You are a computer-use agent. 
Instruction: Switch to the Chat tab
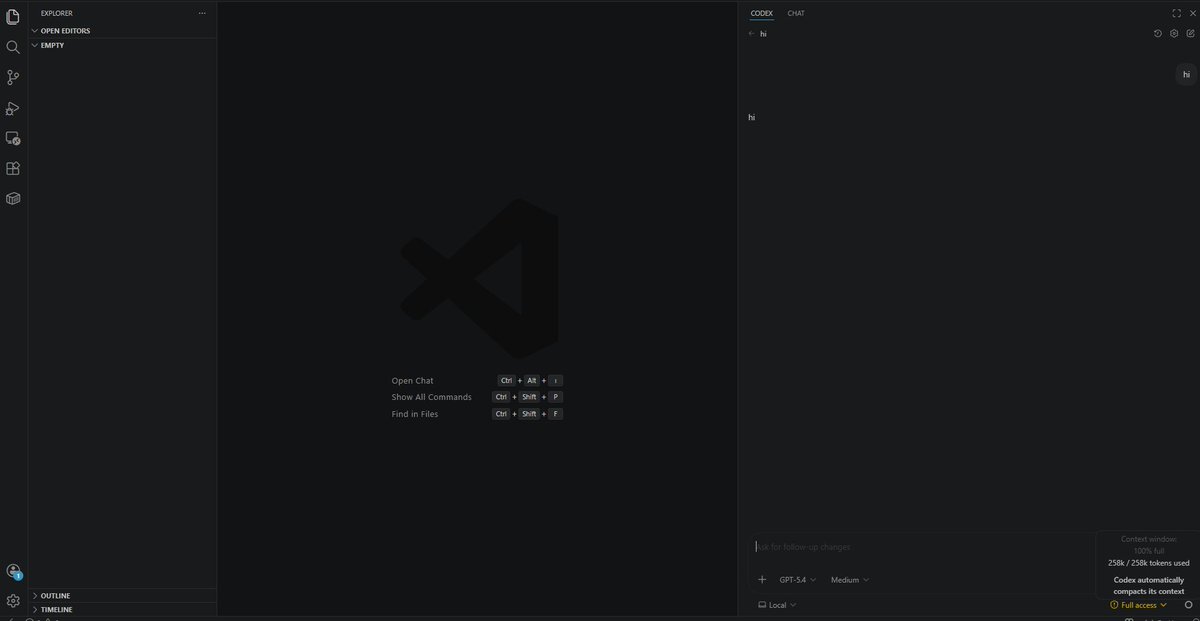tap(796, 13)
